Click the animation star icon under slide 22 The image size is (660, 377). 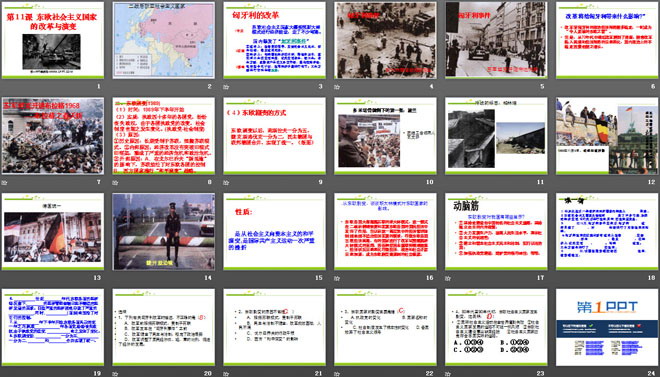(337, 374)
